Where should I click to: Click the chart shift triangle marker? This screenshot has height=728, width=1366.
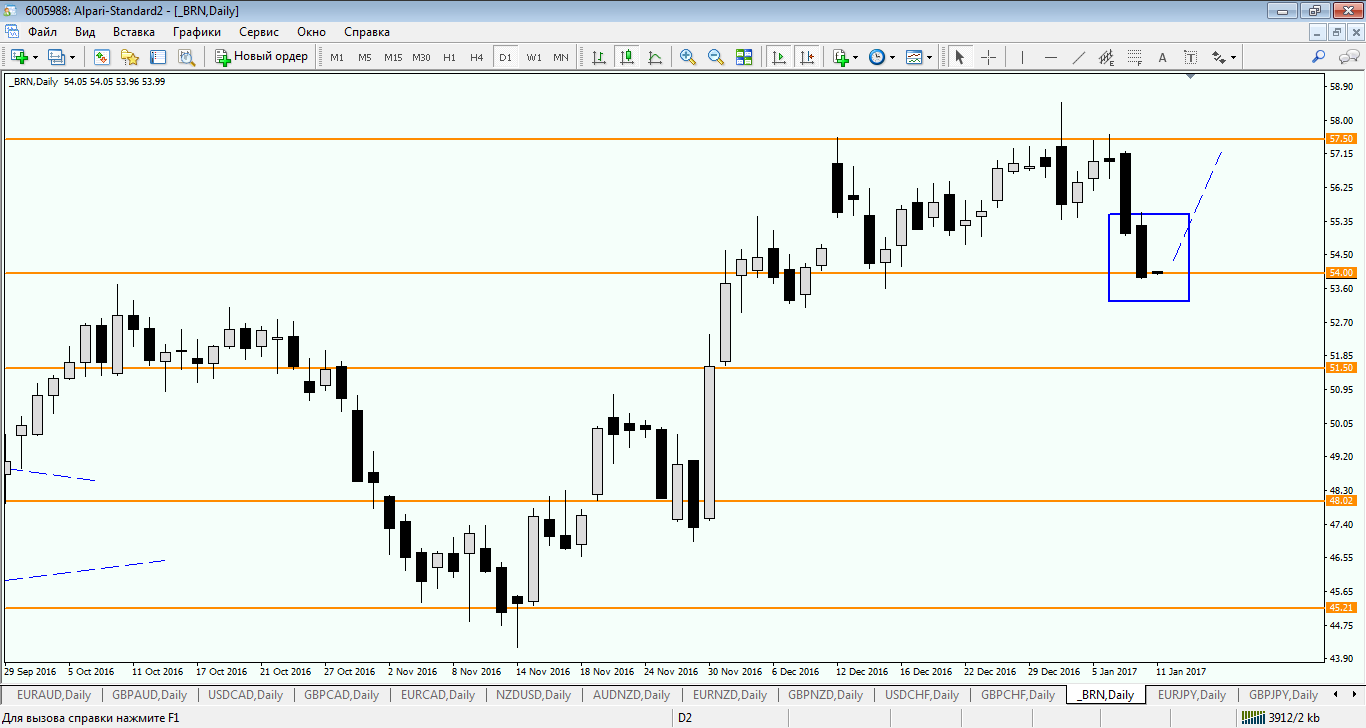click(x=1190, y=77)
